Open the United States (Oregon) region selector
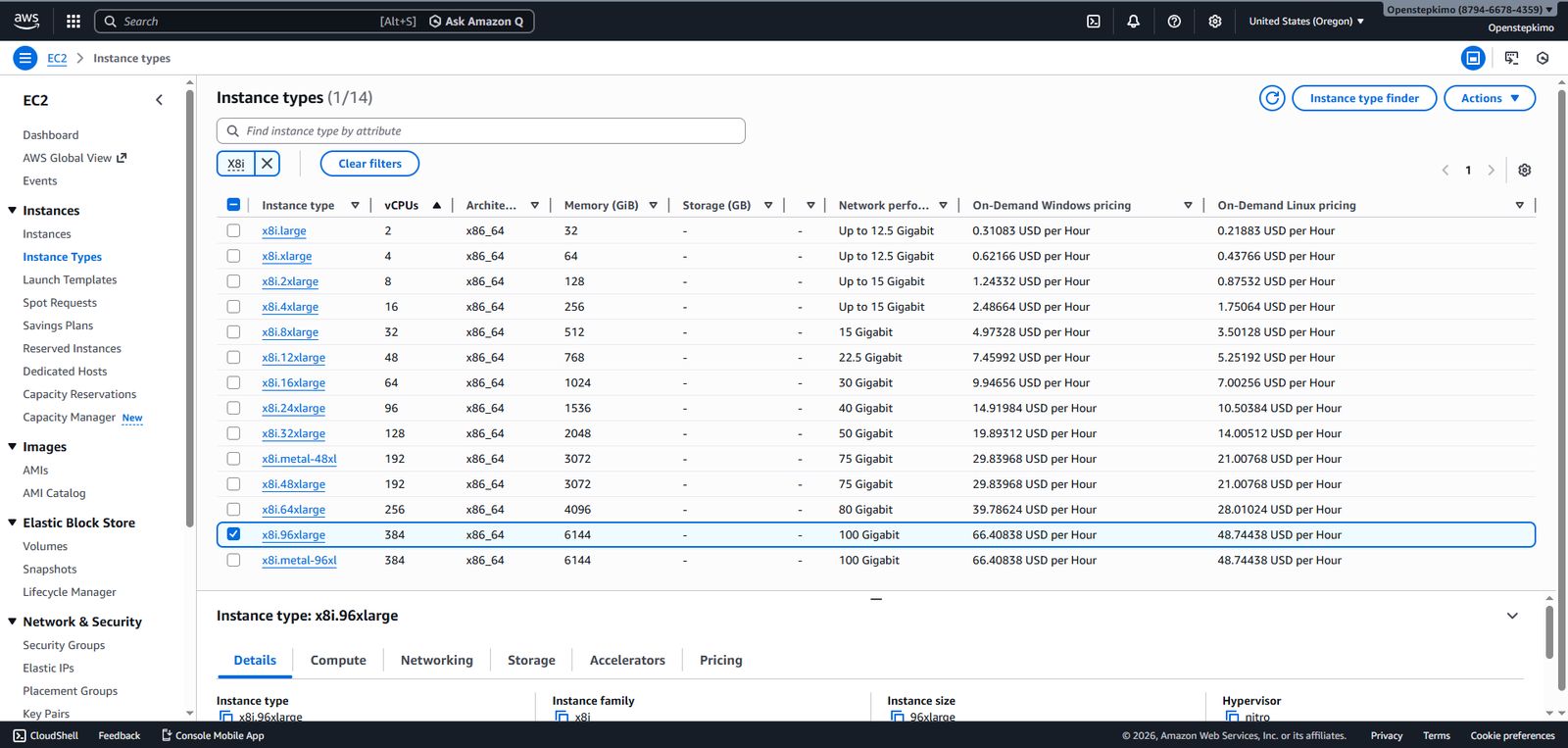The height and width of the screenshot is (748, 1568). coord(1305,21)
